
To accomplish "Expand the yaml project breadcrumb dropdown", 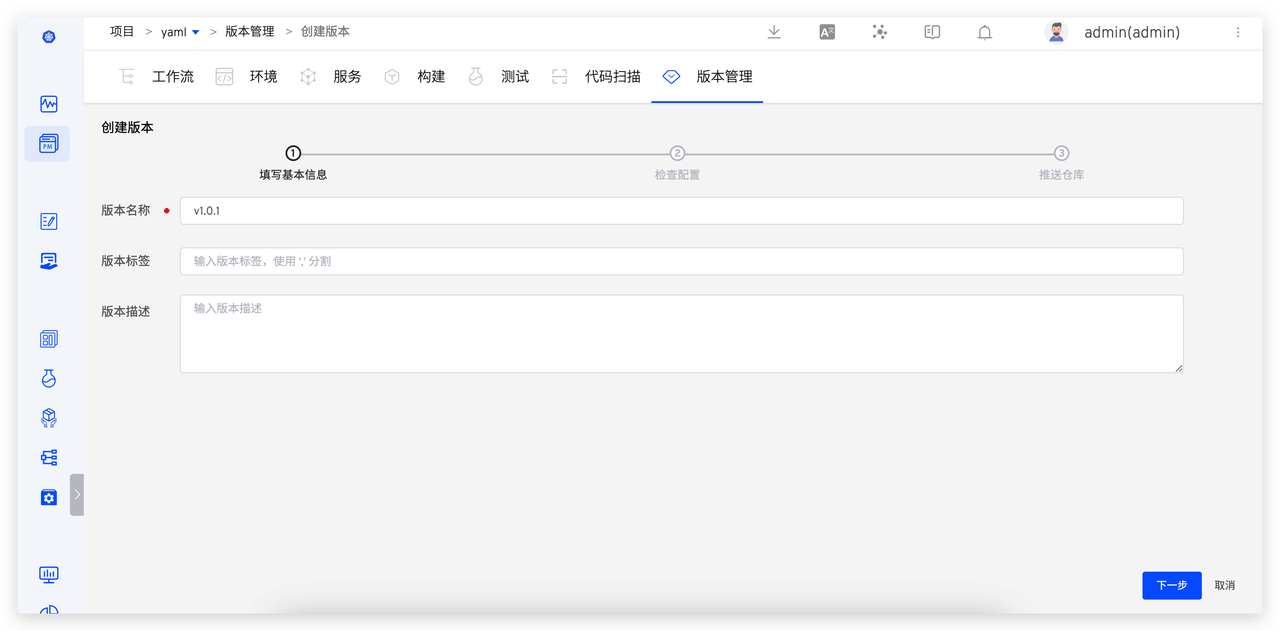I will tap(194, 31).
